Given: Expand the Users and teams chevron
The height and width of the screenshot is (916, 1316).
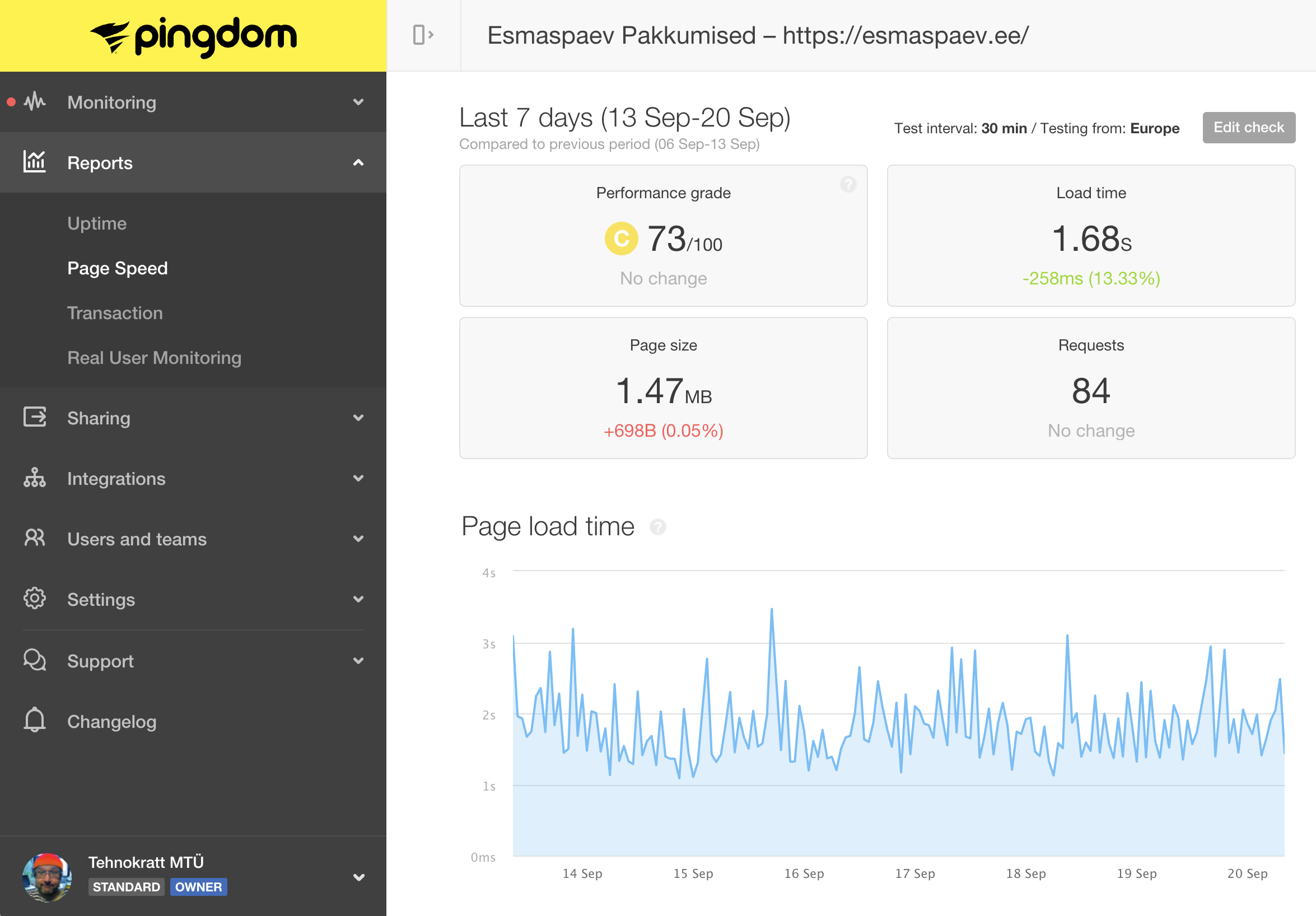Looking at the screenshot, I should 358,539.
